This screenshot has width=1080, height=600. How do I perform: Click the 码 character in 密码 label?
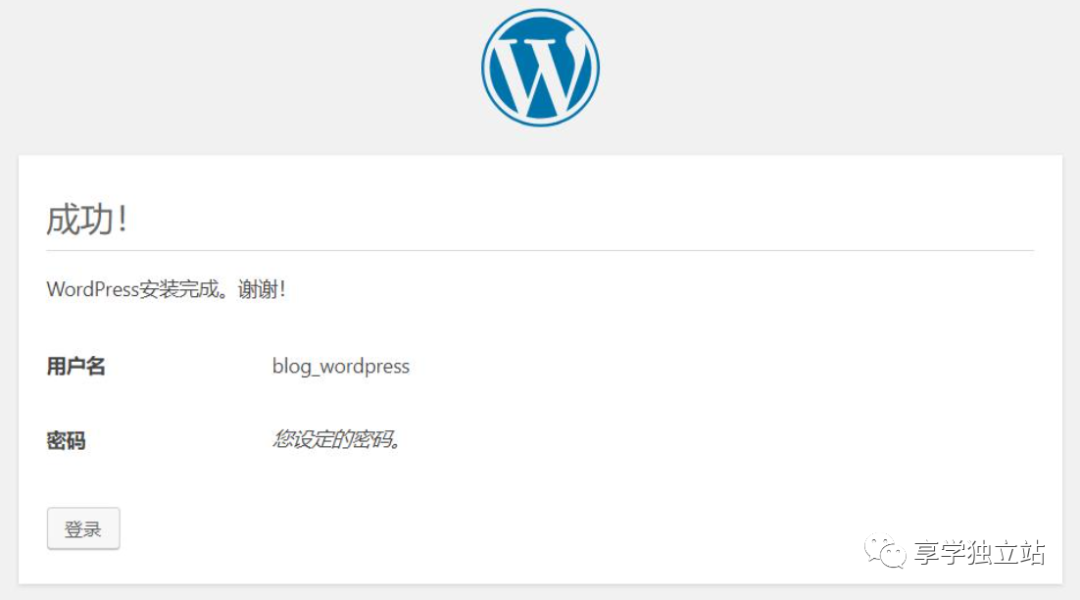pyautogui.click(x=76, y=440)
